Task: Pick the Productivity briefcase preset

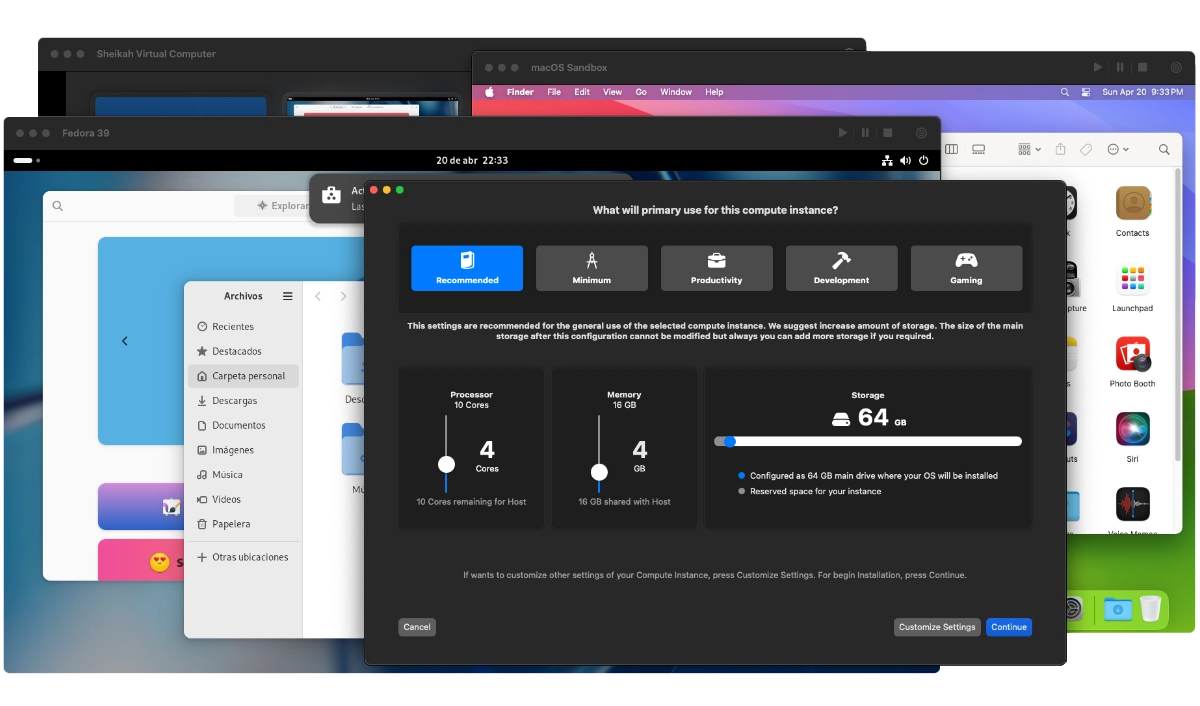Action: [716, 268]
